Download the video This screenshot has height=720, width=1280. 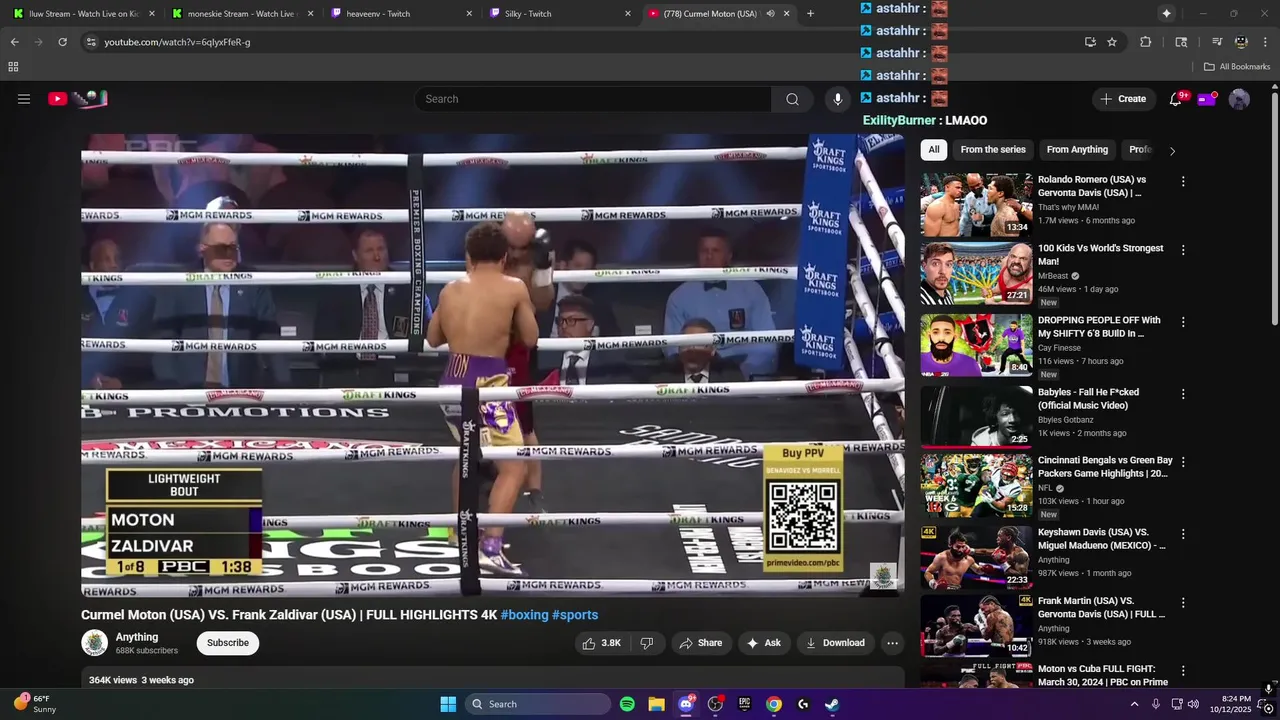(x=835, y=643)
